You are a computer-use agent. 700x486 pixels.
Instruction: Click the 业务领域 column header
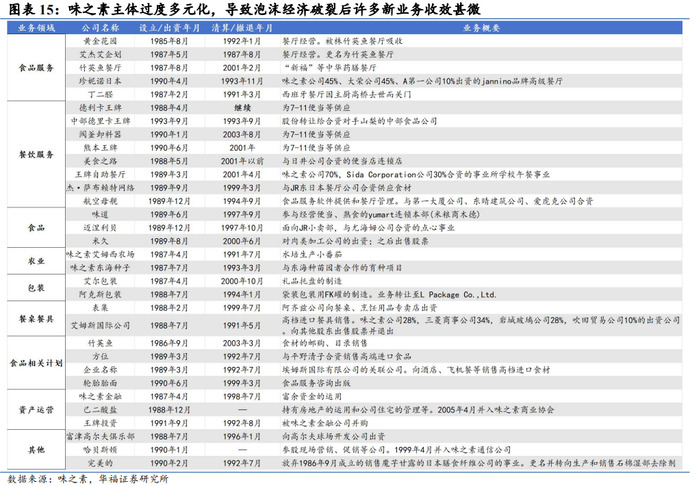tap(36, 28)
